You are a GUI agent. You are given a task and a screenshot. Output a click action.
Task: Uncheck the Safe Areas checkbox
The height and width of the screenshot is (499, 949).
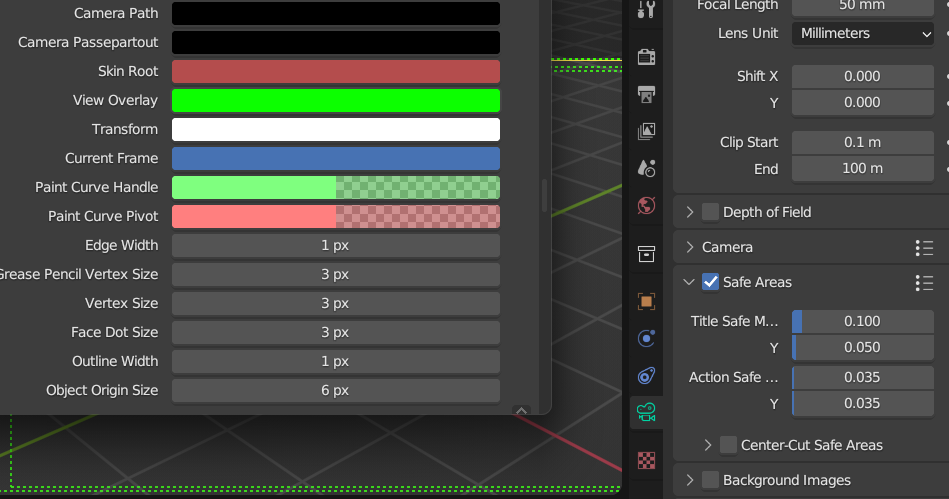pos(711,282)
